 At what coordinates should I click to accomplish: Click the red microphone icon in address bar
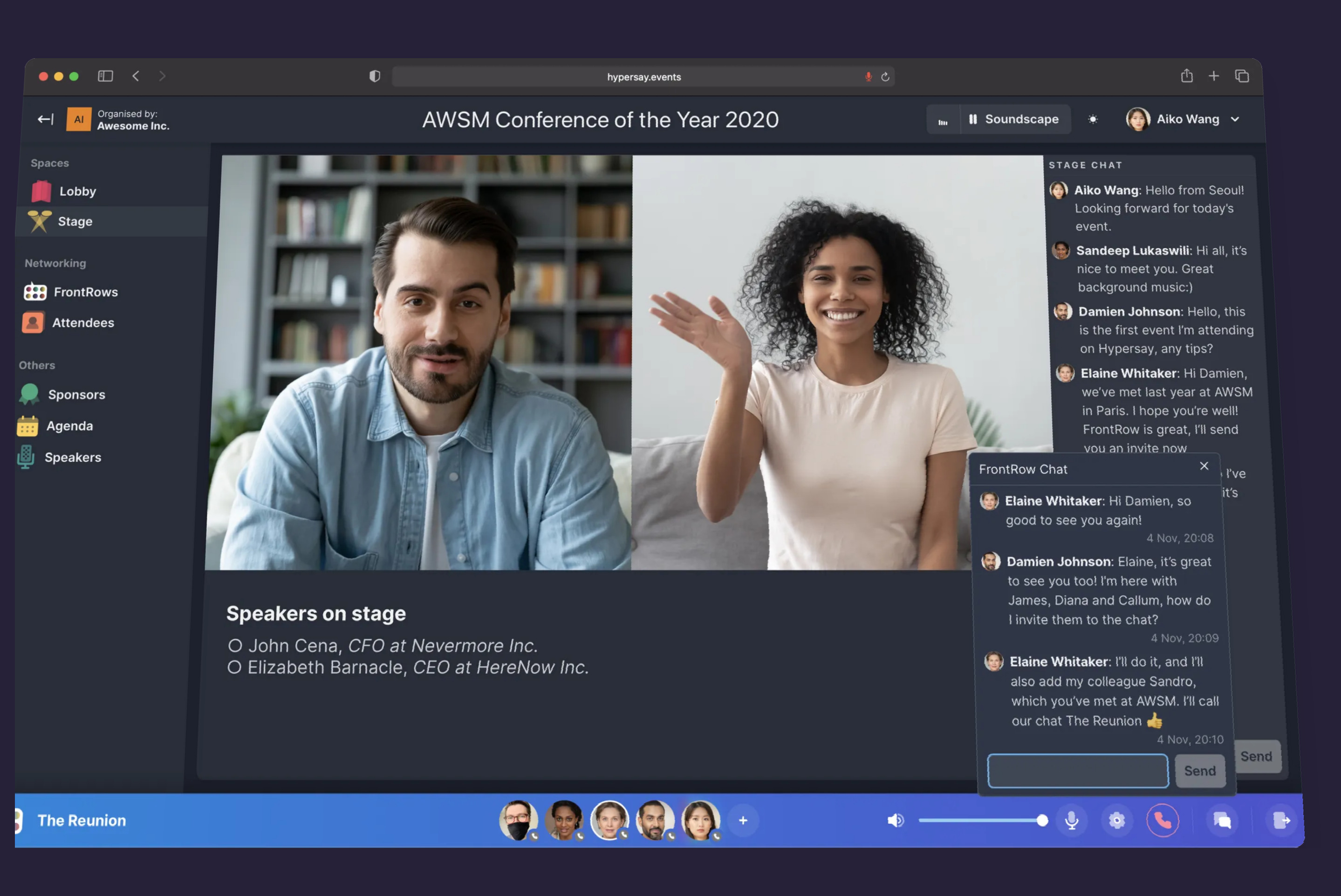[868, 76]
